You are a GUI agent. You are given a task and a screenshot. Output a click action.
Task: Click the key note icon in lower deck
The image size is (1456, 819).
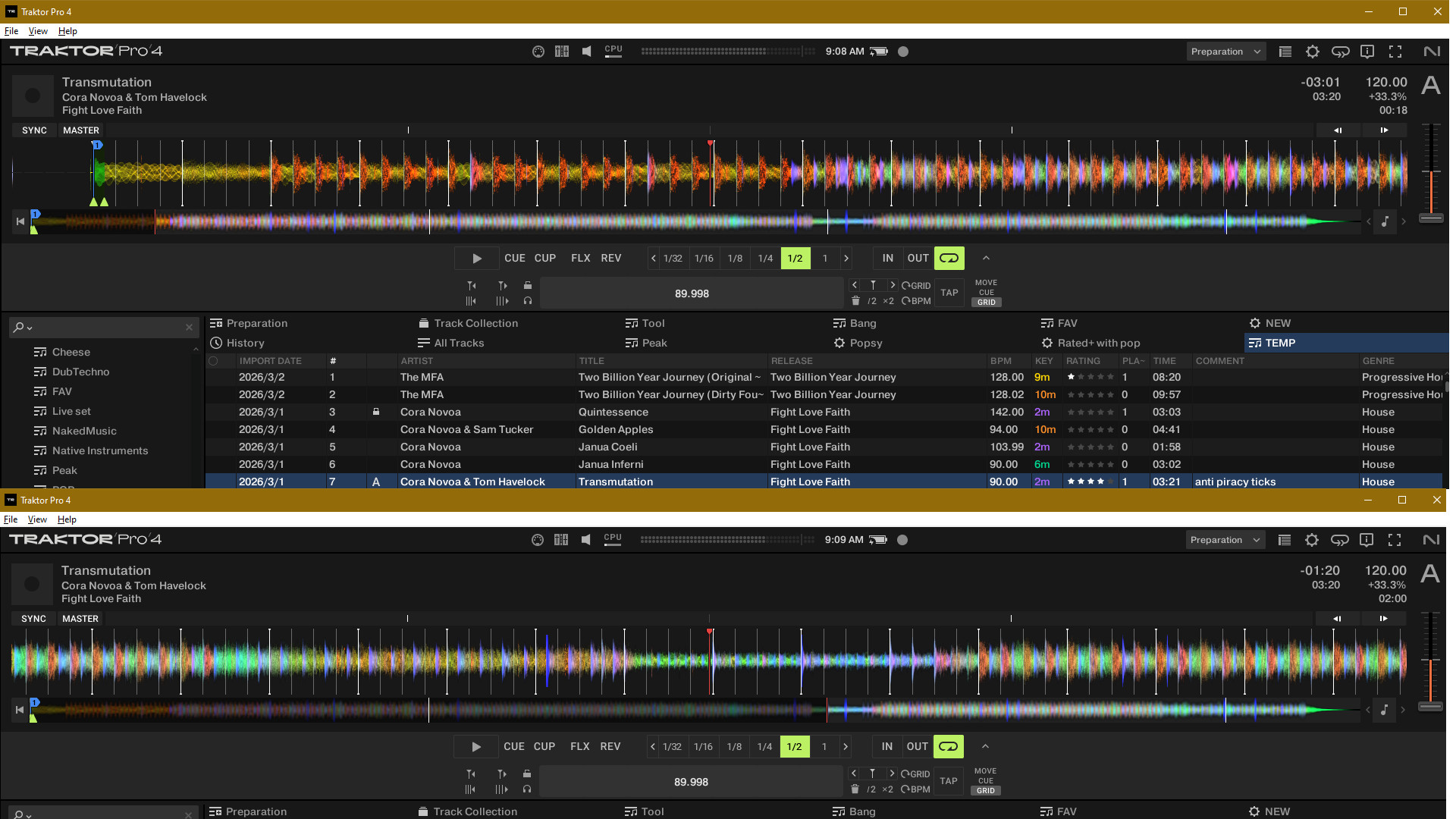(1384, 710)
